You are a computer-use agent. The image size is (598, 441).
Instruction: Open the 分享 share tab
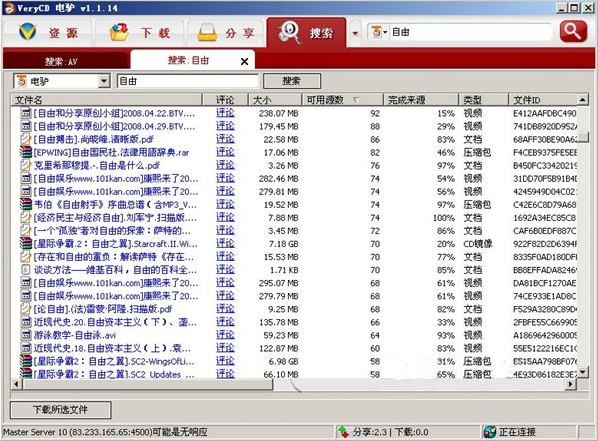click(x=226, y=33)
